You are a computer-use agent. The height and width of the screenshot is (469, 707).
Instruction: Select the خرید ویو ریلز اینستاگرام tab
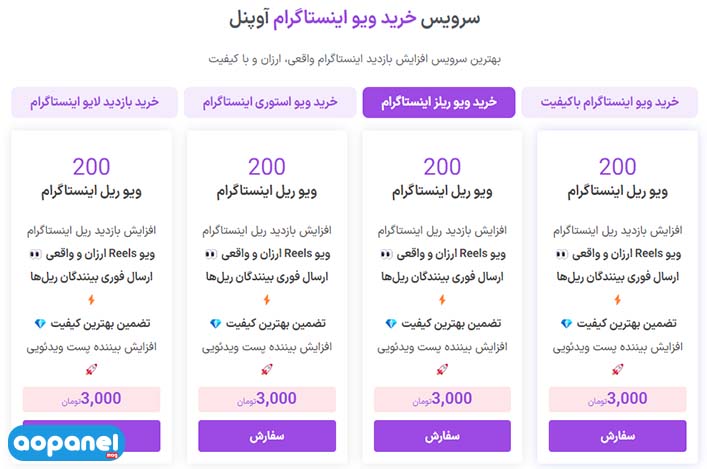(439, 102)
